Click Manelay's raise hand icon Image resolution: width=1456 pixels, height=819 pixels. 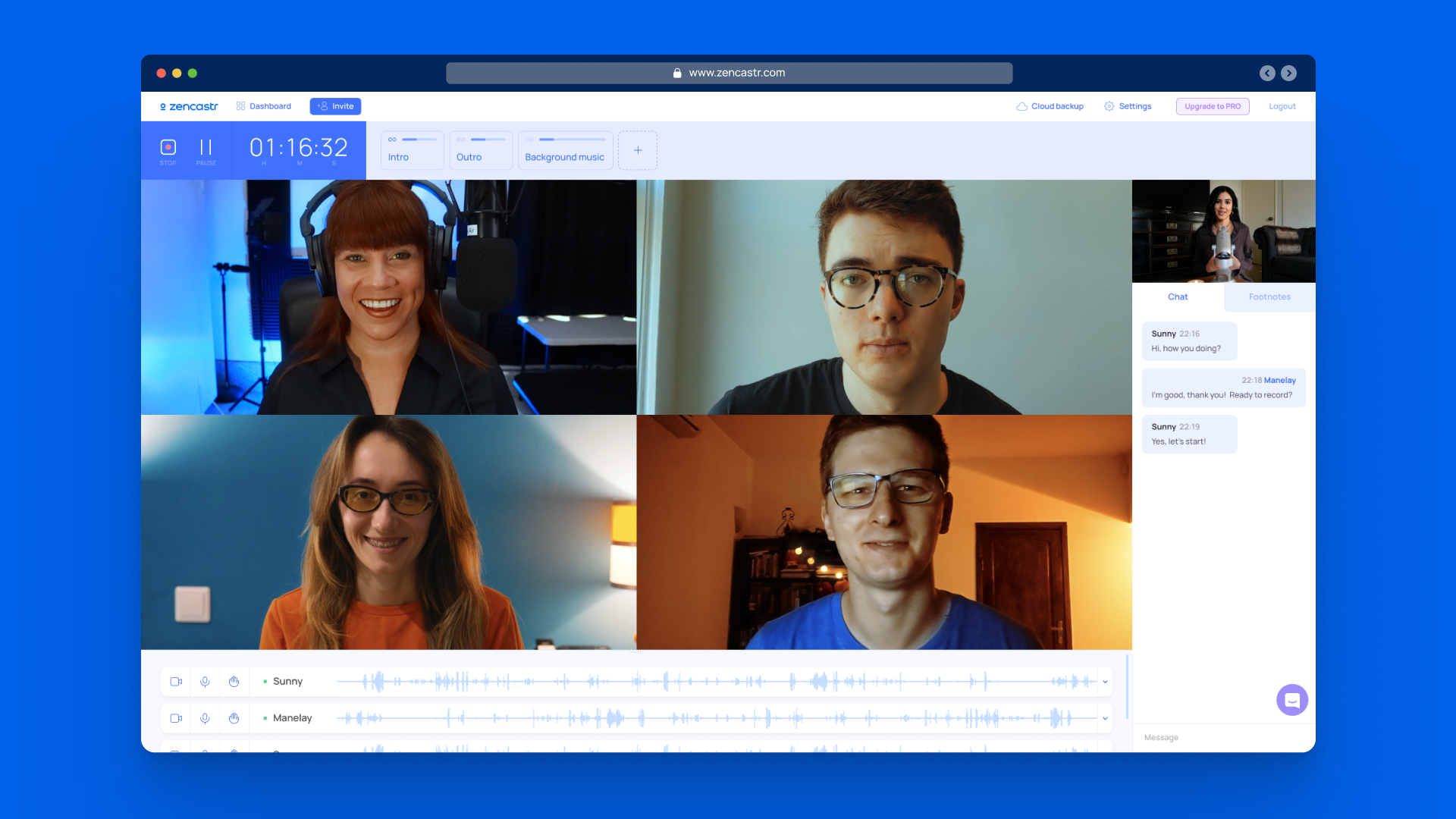point(234,718)
